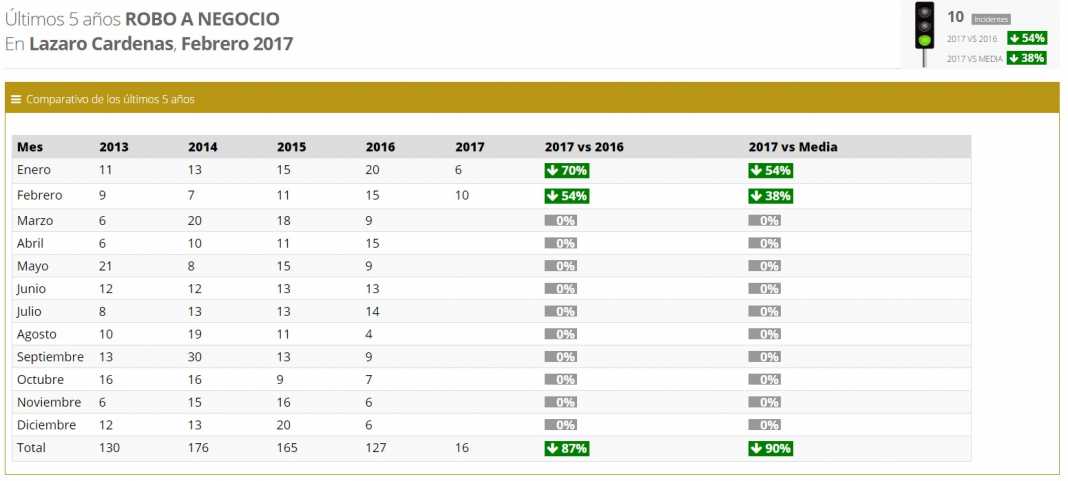This screenshot has height=481, width=1068.
Task: Select the Noviembre row label
Action: click(x=49, y=402)
